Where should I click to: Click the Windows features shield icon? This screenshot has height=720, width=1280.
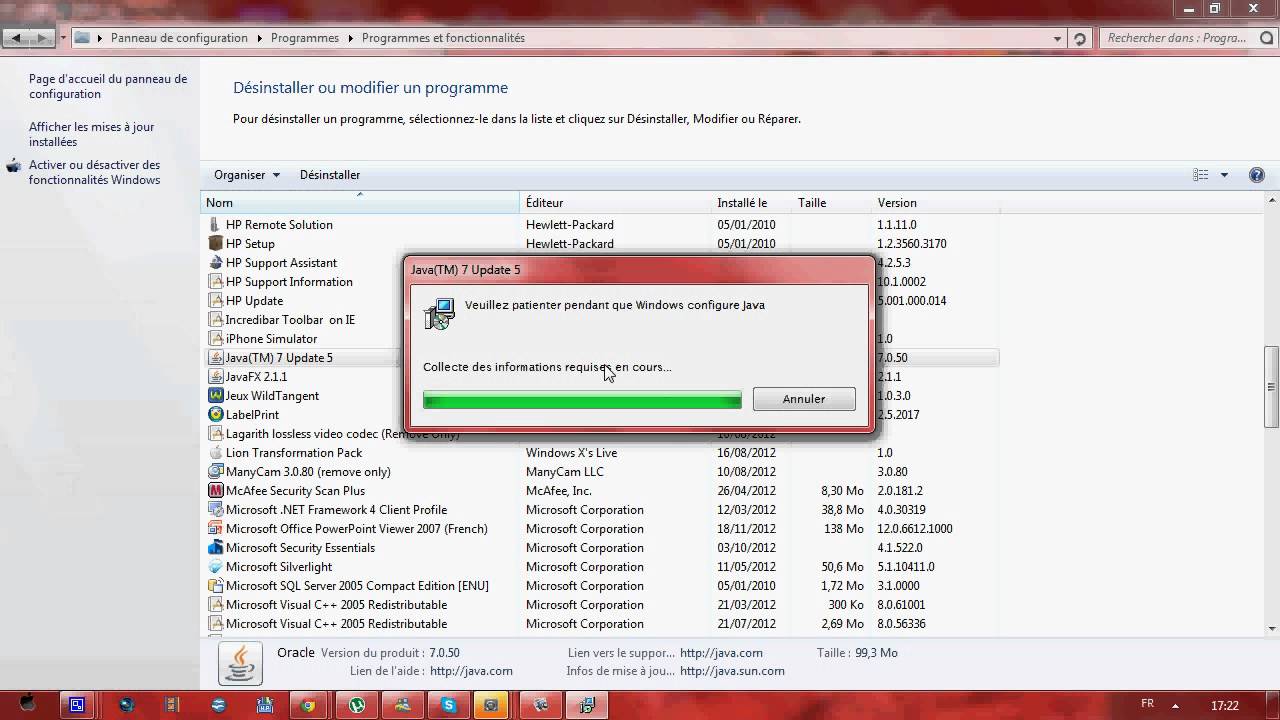click(14, 166)
